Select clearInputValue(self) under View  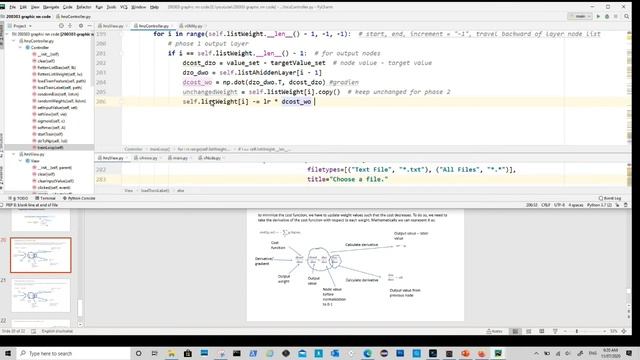(53, 181)
